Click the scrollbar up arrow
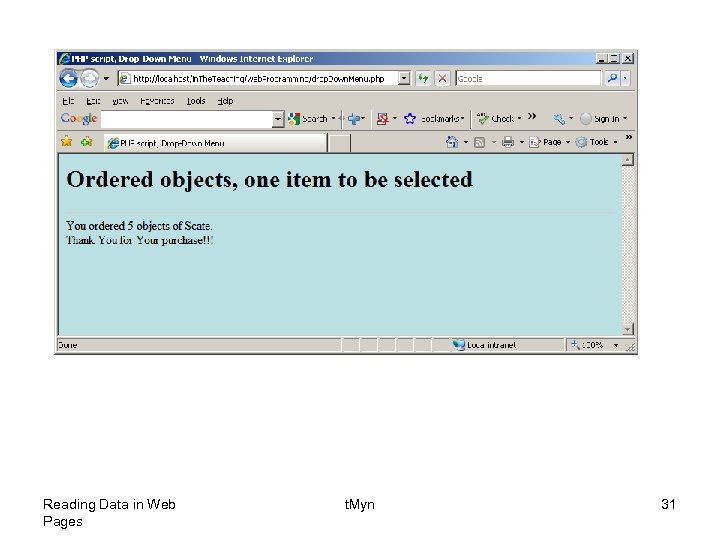Image resolution: width=720 pixels, height=540 pixels. (628, 160)
